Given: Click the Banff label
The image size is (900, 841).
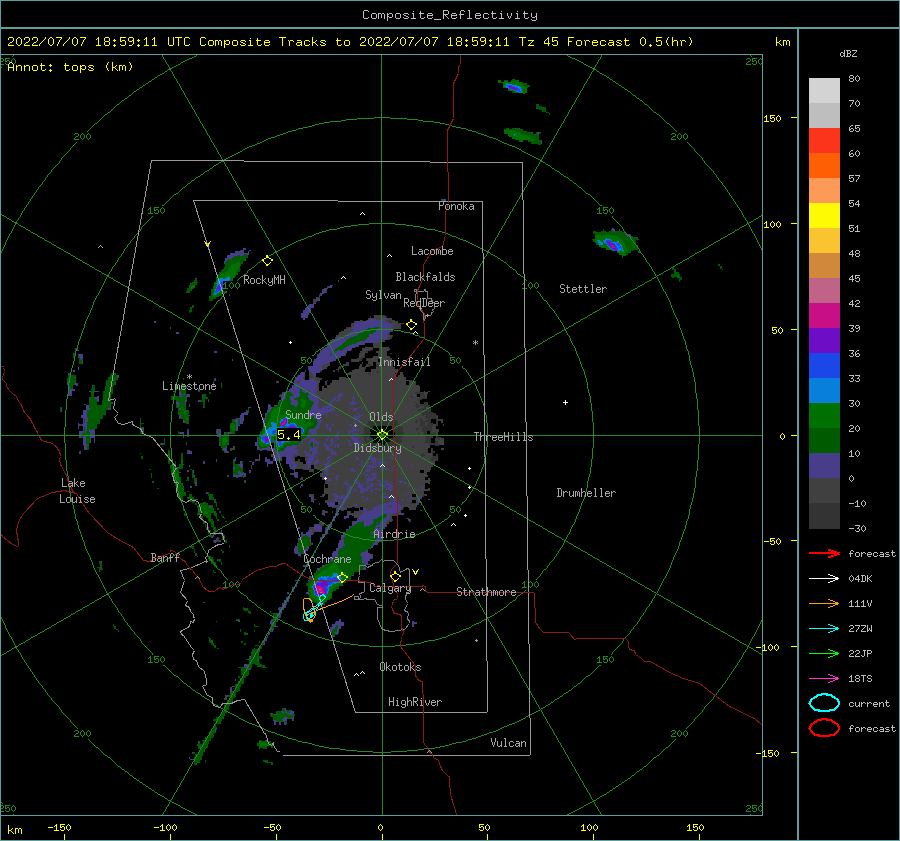Looking at the screenshot, I should tap(165, 557).
